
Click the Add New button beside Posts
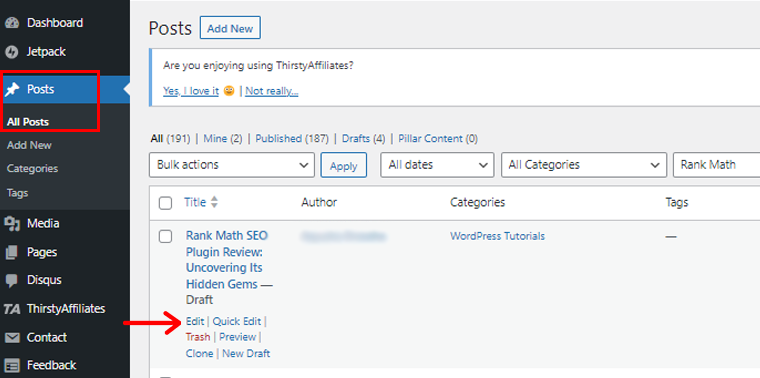coord(230,29)
